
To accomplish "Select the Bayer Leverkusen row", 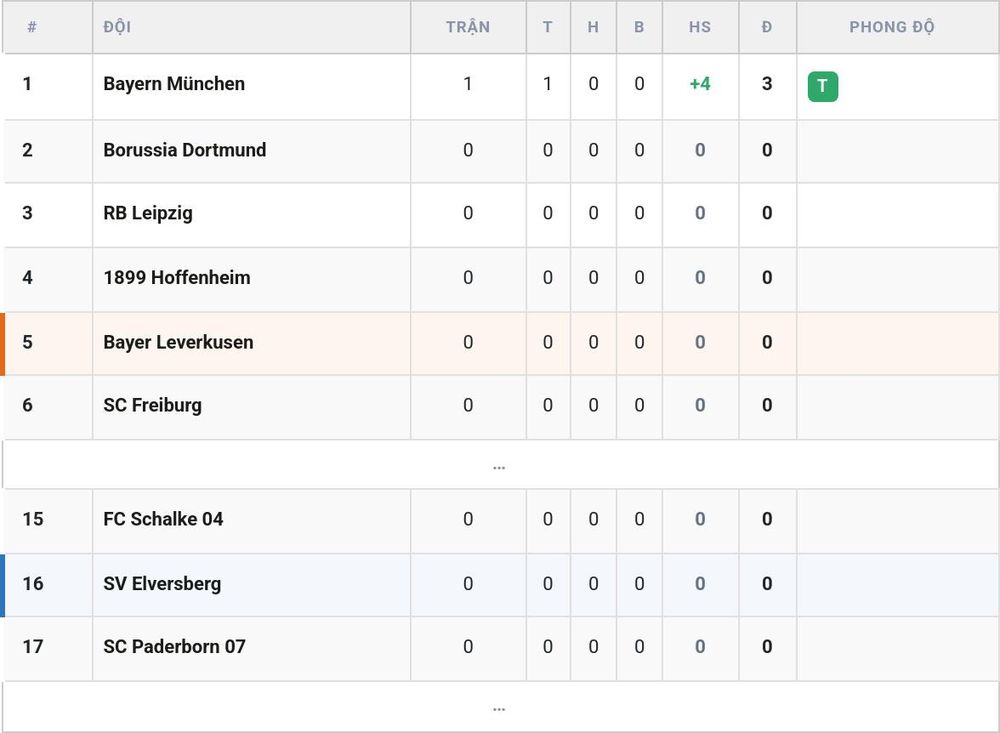I will point(500,343).
